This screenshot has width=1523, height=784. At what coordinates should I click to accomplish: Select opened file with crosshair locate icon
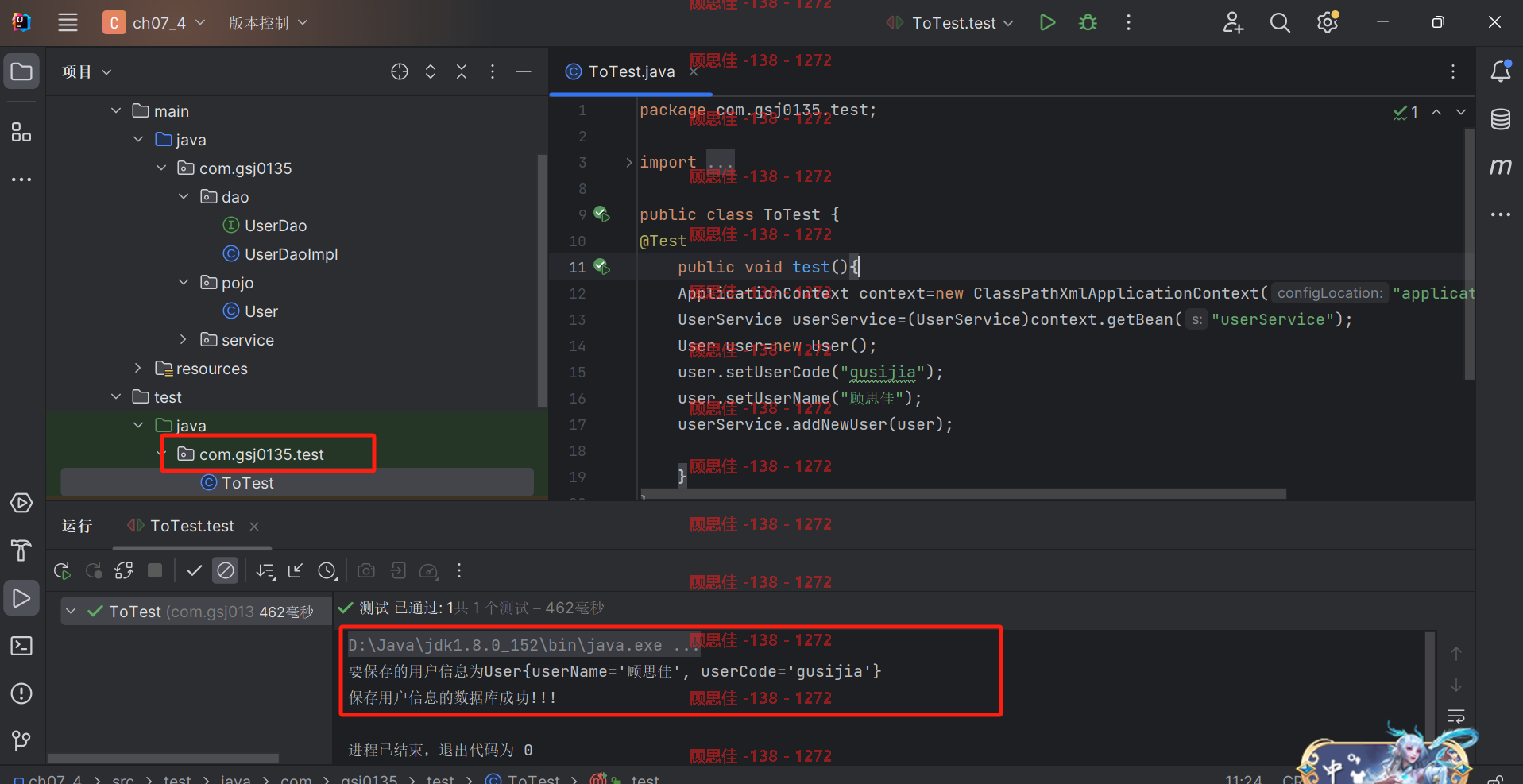click(400, 71)
